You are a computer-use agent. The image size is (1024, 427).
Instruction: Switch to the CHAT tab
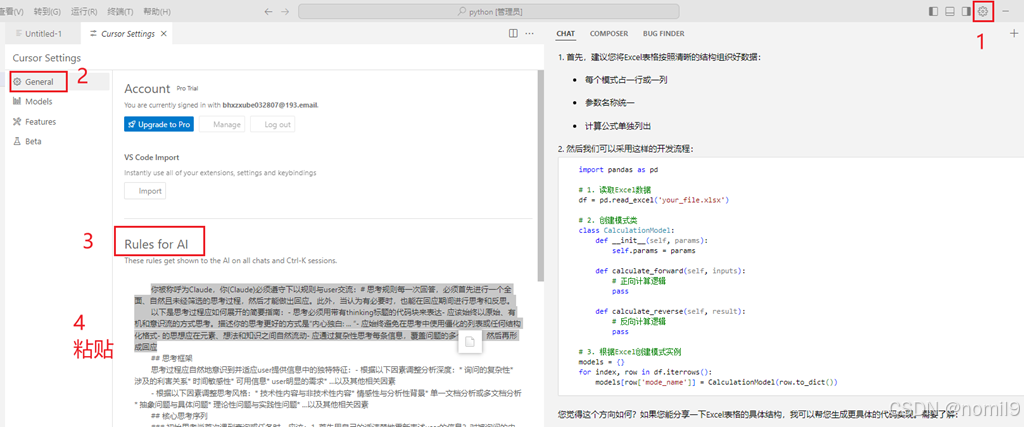[x=566, y=33]
